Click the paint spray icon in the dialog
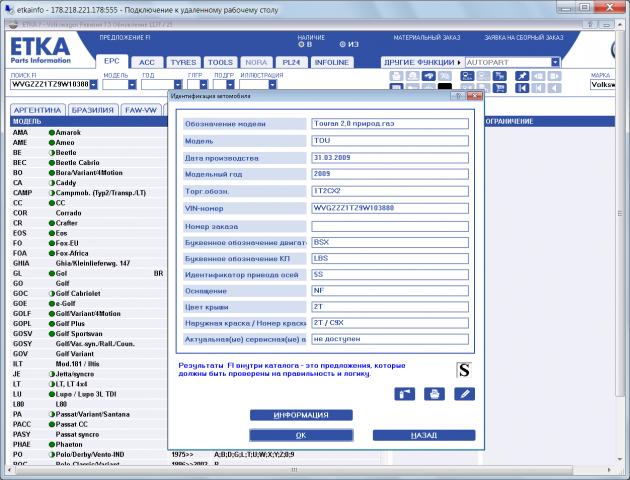This screenshot has width=630, height=480. coord(404,394)
